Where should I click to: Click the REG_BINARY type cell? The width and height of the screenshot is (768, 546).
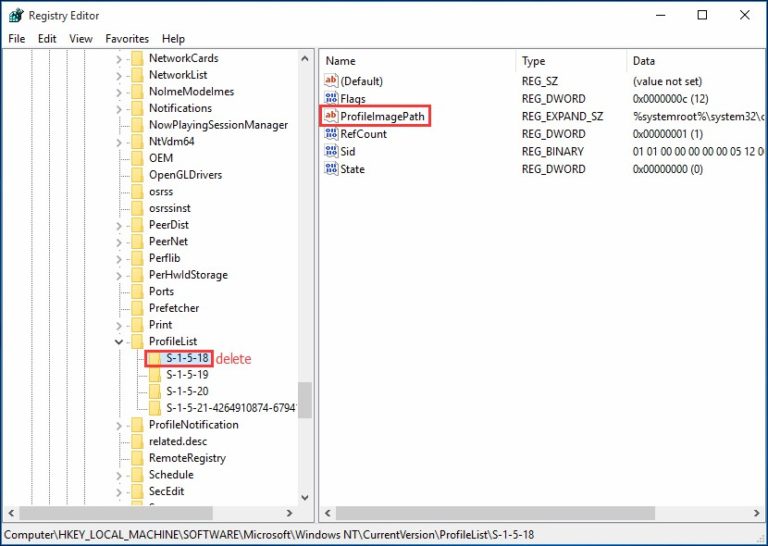[552, 151]
